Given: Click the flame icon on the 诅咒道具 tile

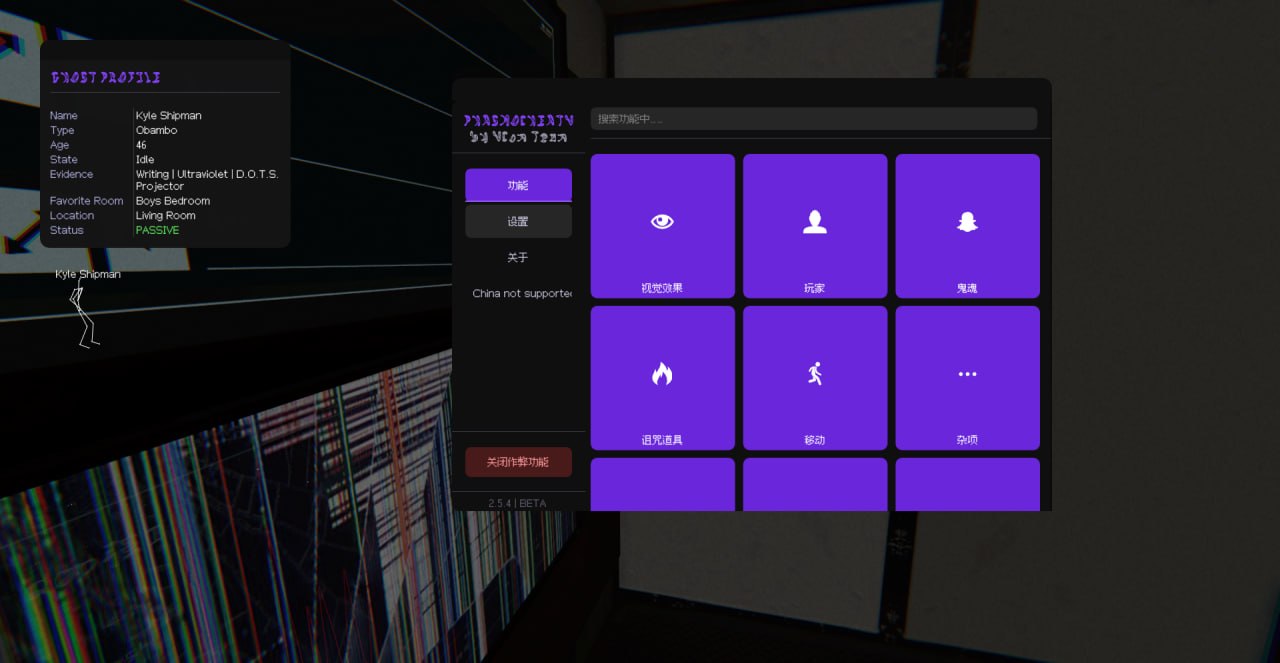Looking at the screenshot, I should coord(662,374).
